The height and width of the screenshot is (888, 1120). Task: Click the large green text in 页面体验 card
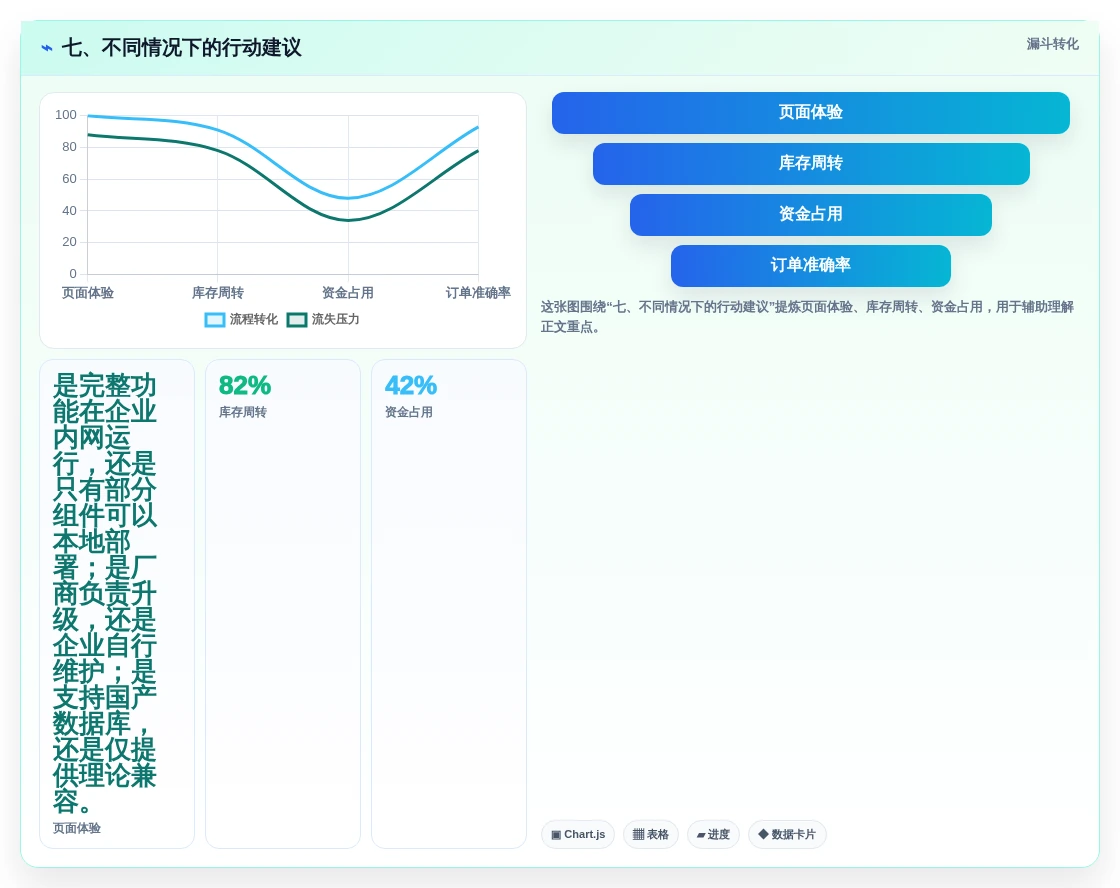coord(104,593)
